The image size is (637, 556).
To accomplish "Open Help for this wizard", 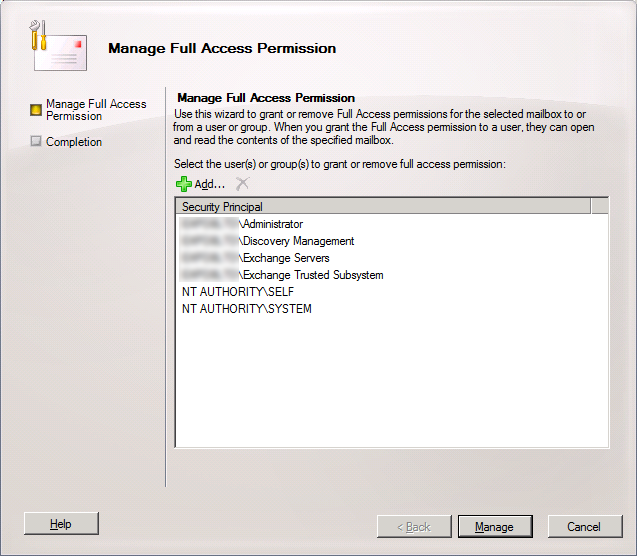I will (x=61, y=524).
